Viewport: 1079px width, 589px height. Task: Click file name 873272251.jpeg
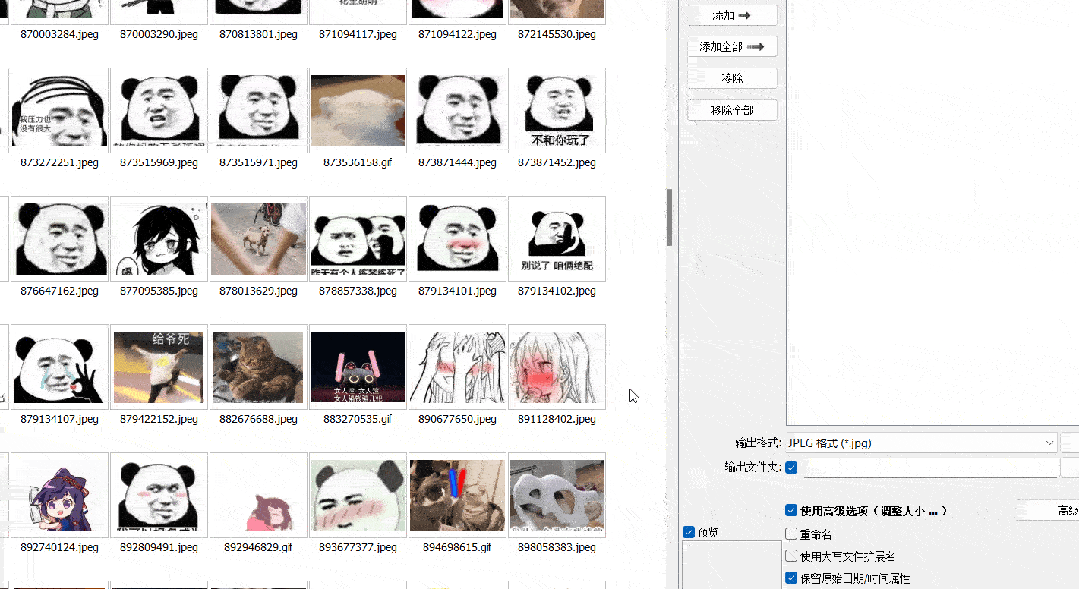[x=59, y=162]
